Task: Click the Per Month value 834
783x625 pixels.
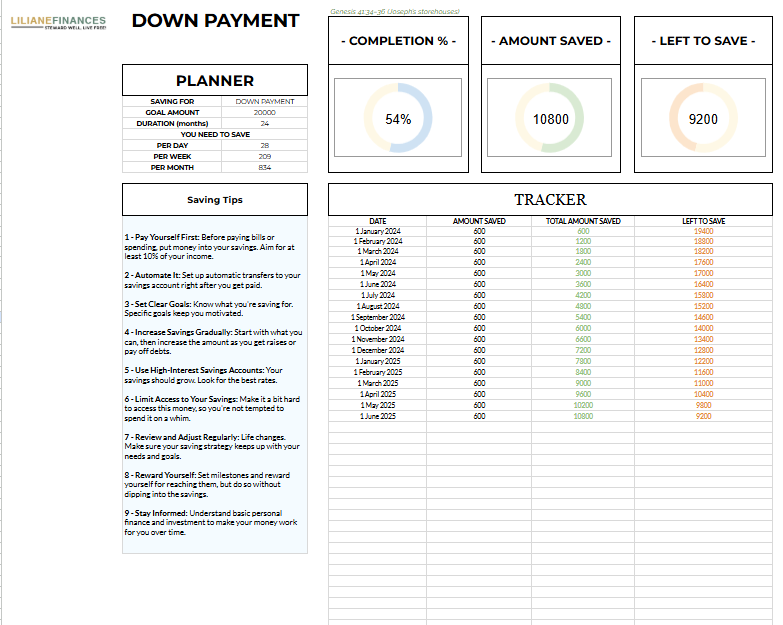Action: 265,168
